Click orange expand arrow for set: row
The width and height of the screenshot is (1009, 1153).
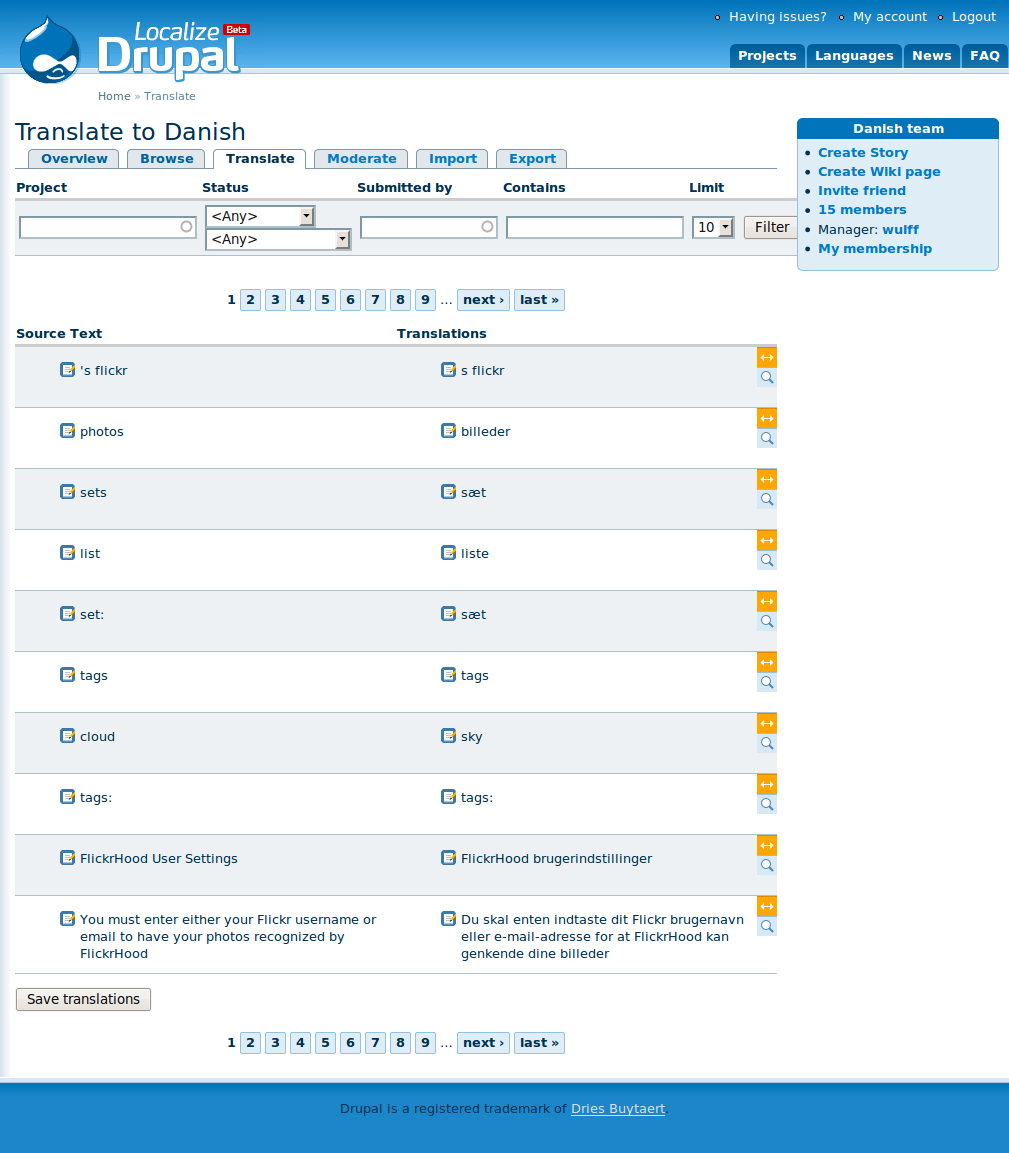pyautogui.click(x=767, y=602)
